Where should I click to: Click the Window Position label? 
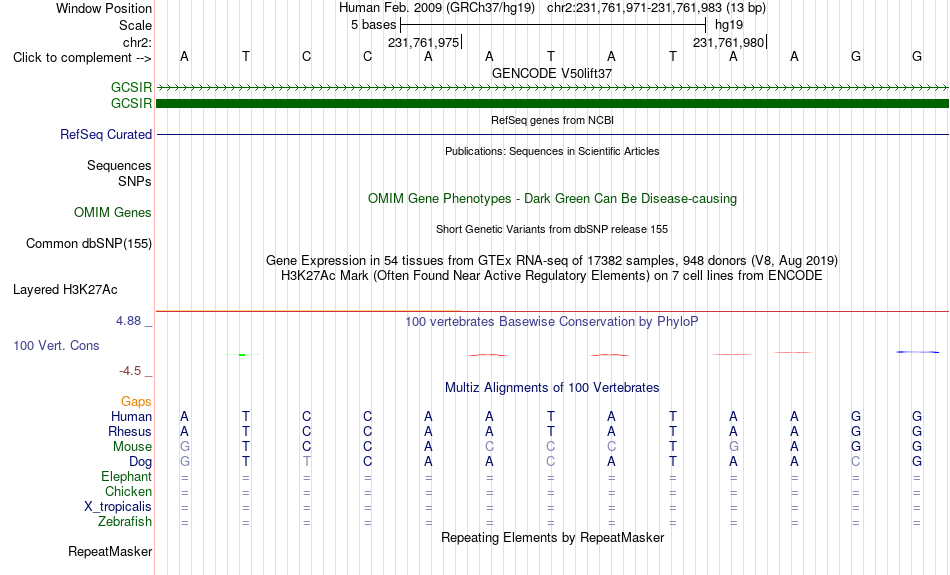coord(104,8)
